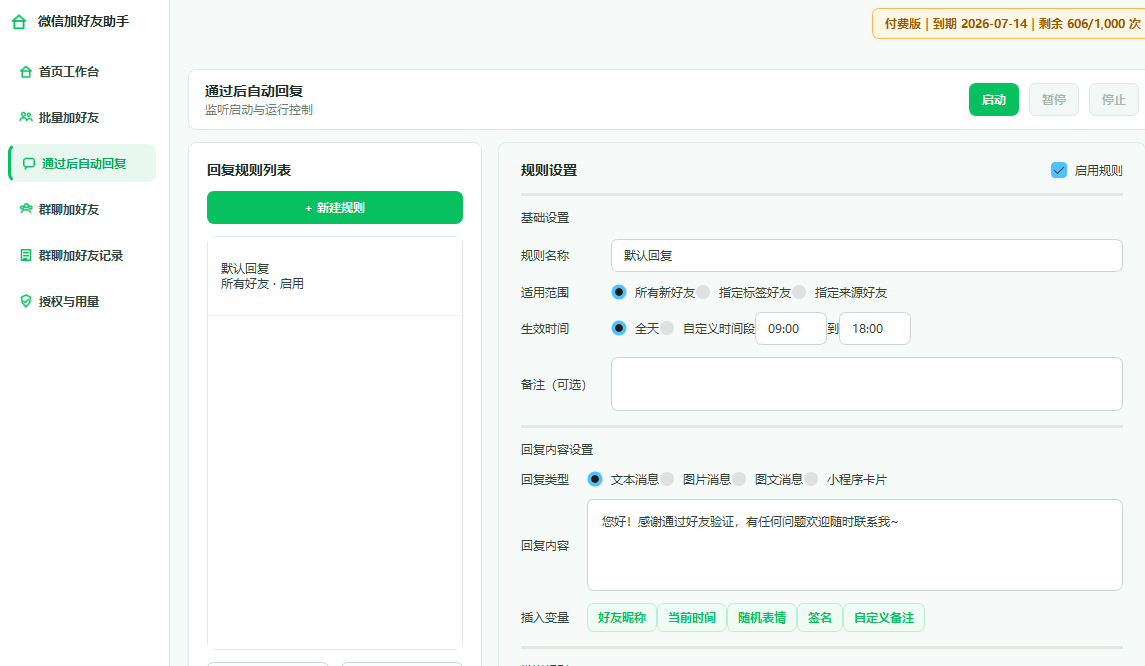Click the 首页工作台 house icon

coord(26,72)
